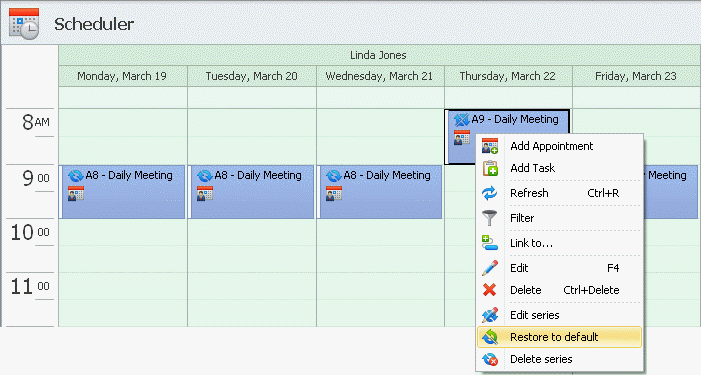Image resolution: width=701 pixels, height=375 pixels.
Task: Click the Add Task clipboard icon
Action: pyautogui.click(x=490, y=168)
